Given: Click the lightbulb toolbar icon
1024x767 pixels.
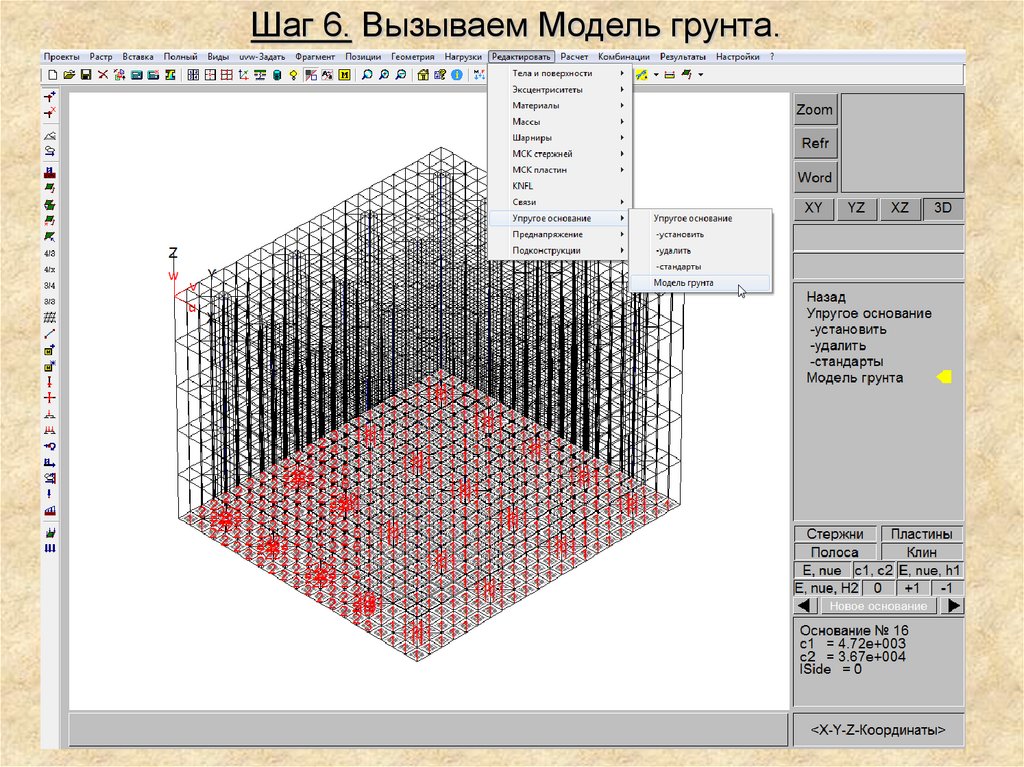Looking at the screenshot, I should [x=293, y=75].
